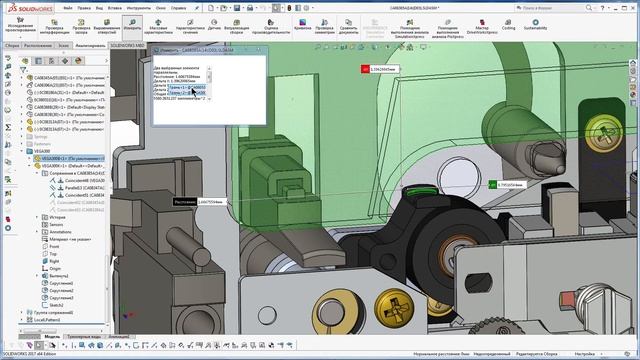Open the Вид menu
Screen dimensions: 640x360
(x=99, y=8)
